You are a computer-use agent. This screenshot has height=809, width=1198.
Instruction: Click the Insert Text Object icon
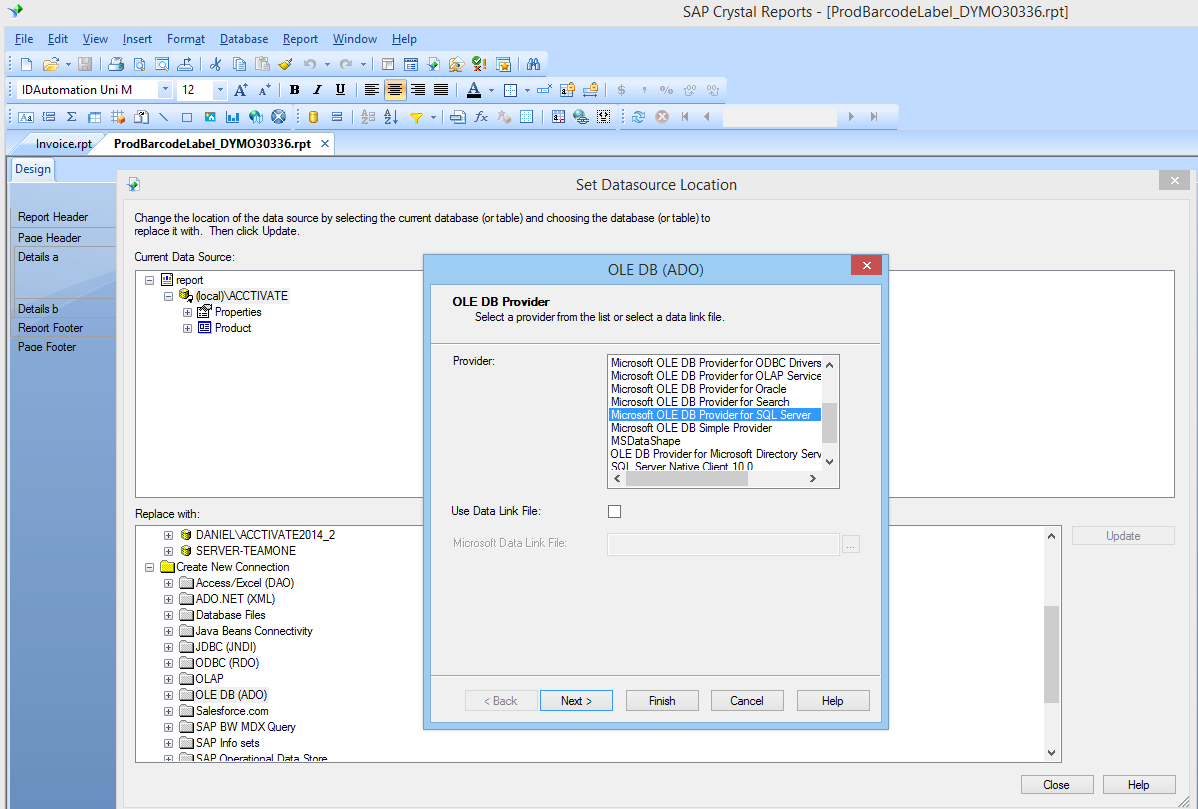[26, 117]
